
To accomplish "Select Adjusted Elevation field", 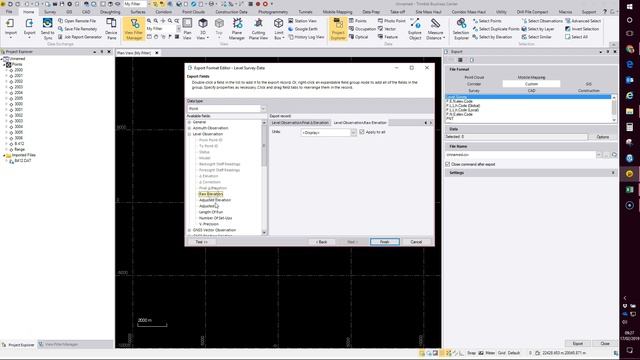I will point(215,200).
